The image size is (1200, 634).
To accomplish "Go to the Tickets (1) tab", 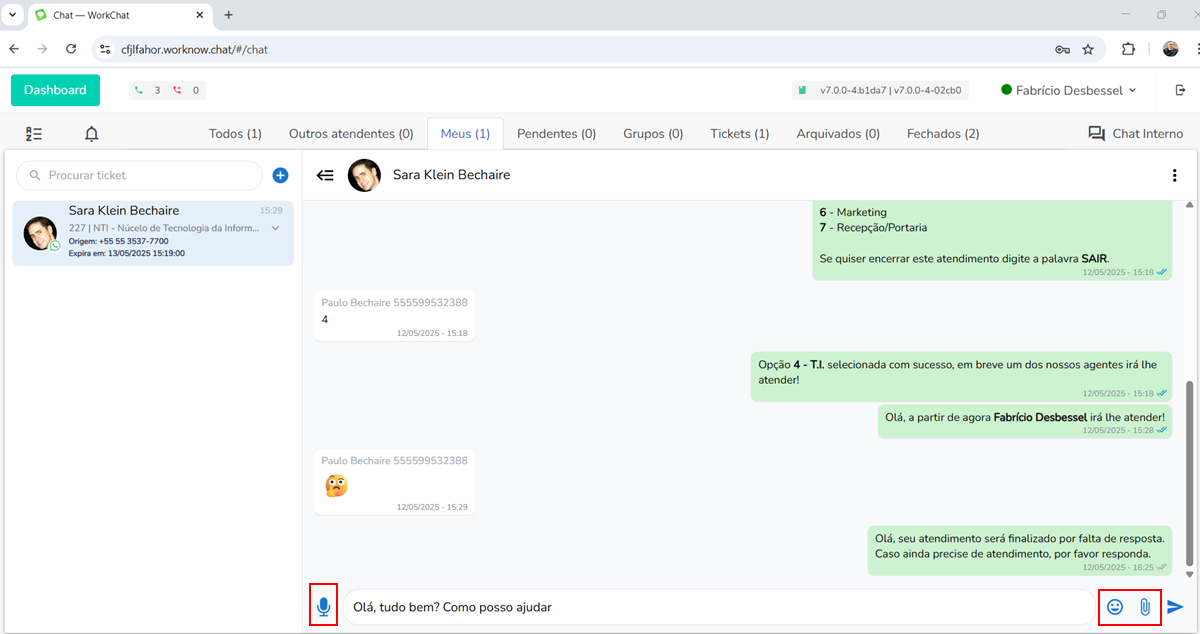I will click(x=739, y=134).
